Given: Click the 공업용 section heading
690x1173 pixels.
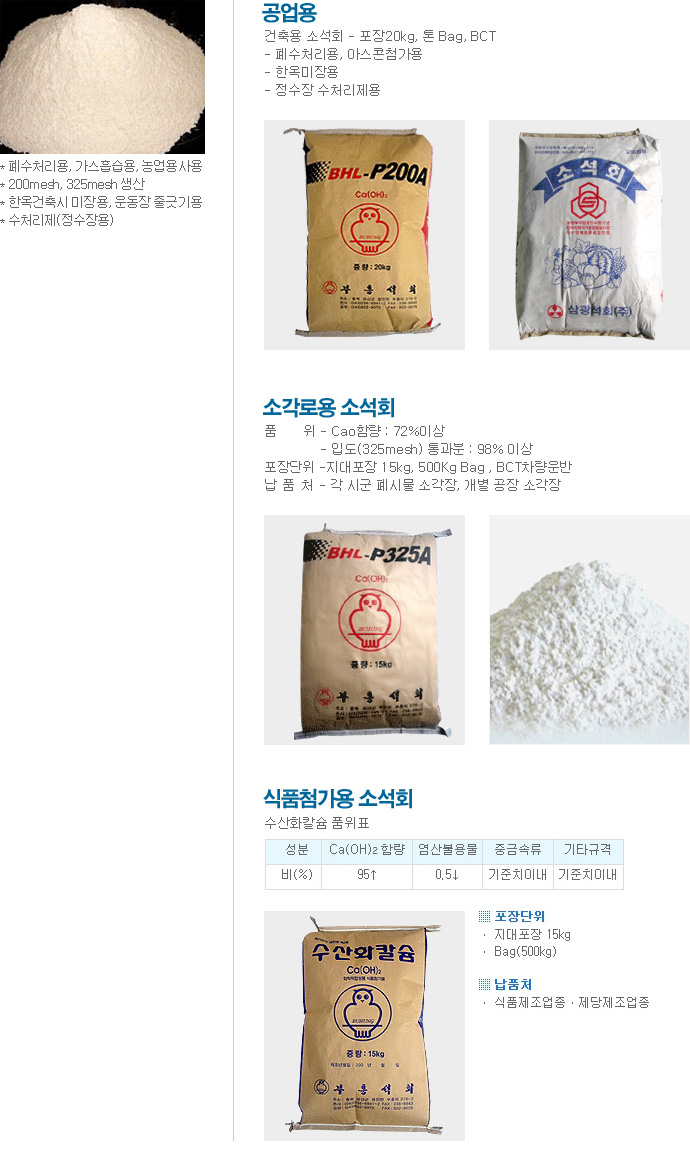Looking at the screenshot, I should 290,13.
